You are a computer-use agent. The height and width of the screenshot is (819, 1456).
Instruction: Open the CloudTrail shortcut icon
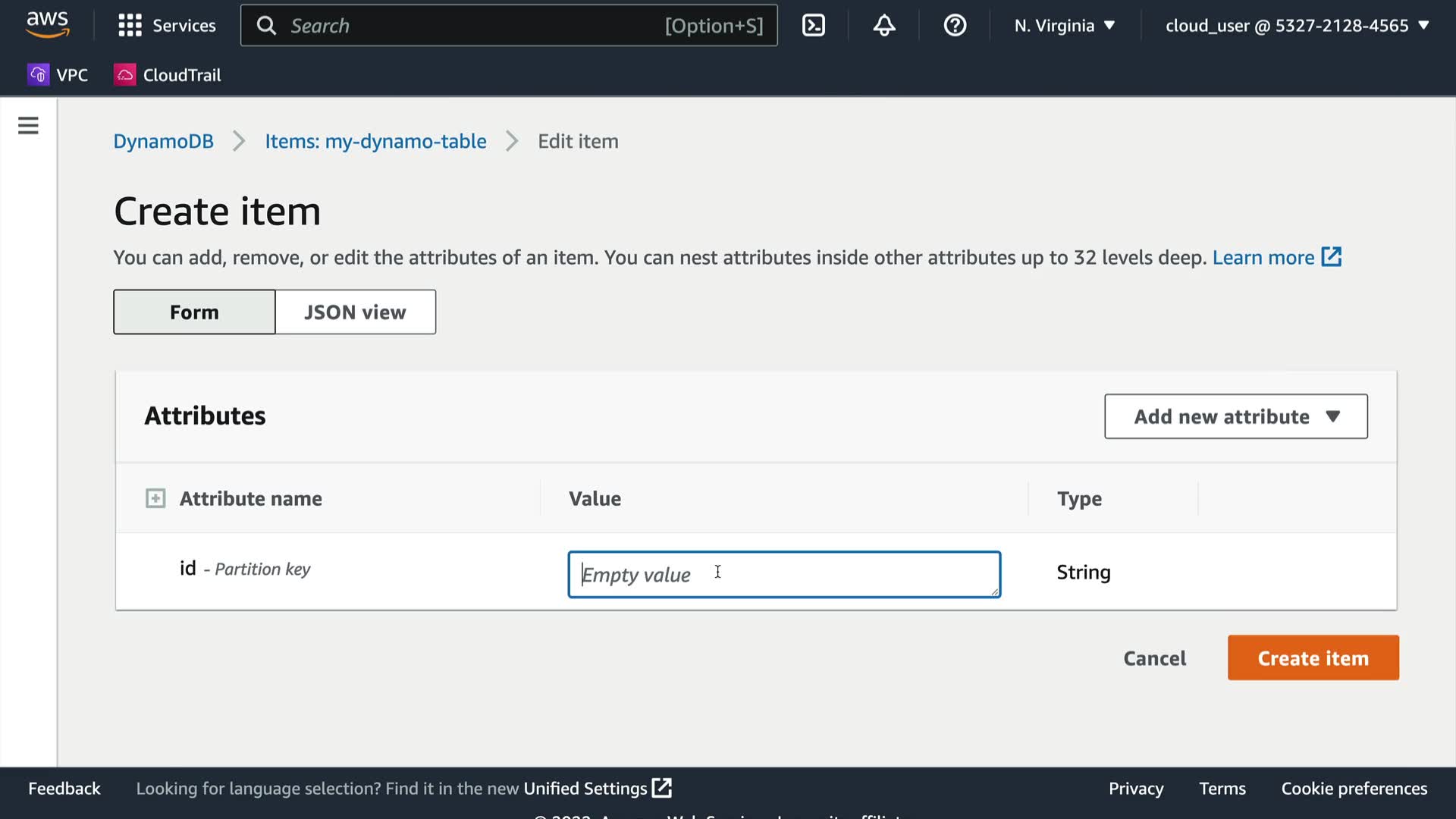tap(124, 75)
